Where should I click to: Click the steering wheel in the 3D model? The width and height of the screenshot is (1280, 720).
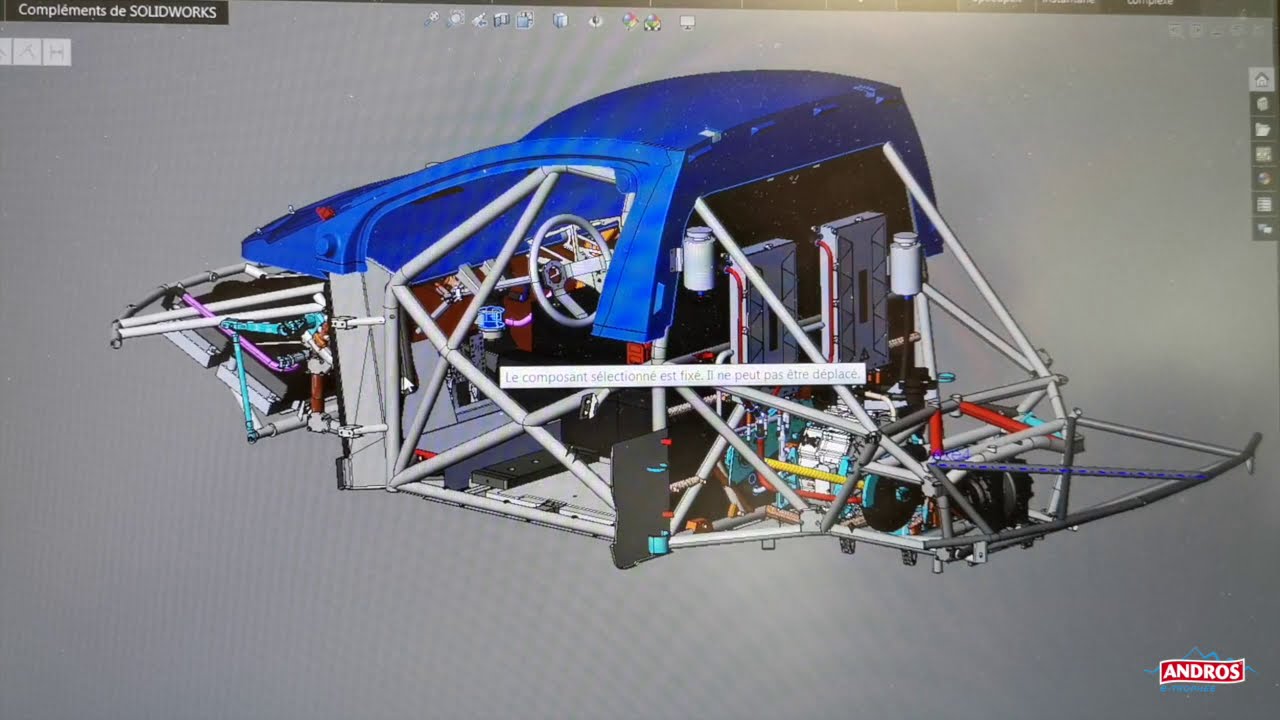tap(569, 270)
